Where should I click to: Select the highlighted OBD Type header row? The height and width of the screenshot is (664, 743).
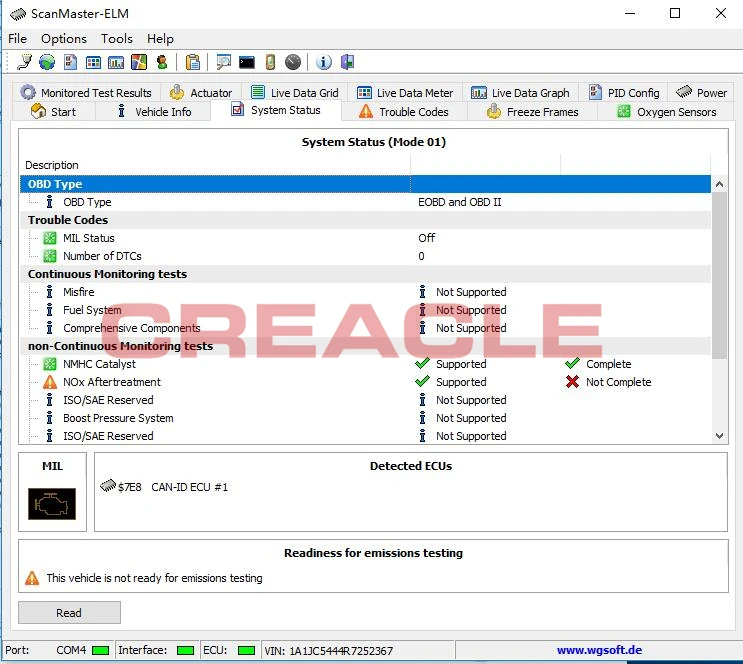365,184
